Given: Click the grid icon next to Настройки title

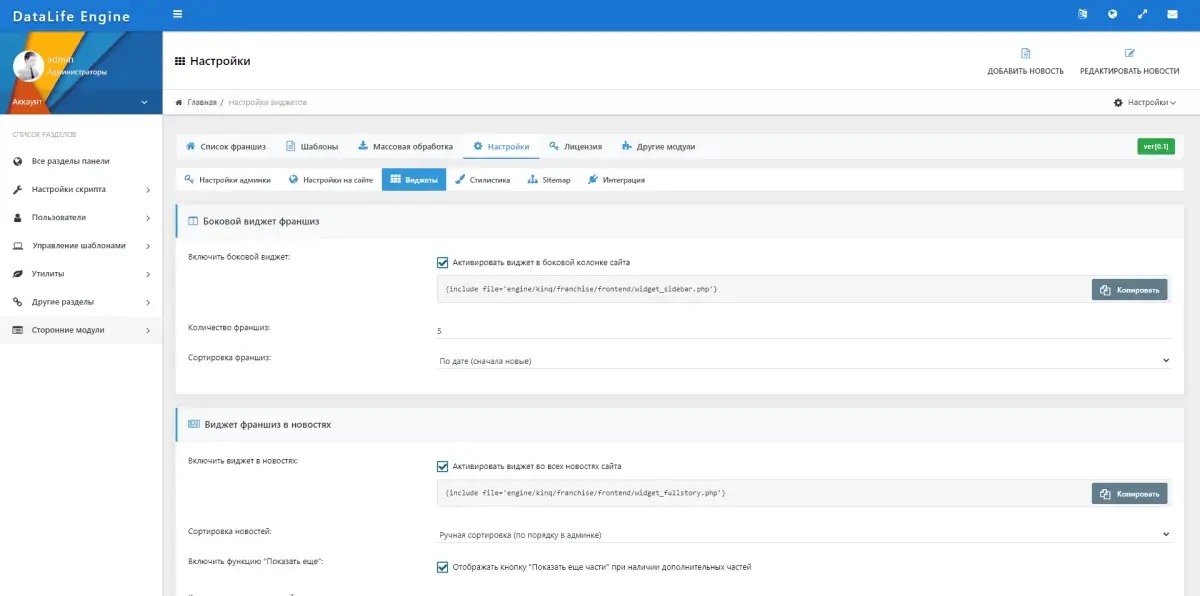Looking at the screenshot, I should (180, 61).
